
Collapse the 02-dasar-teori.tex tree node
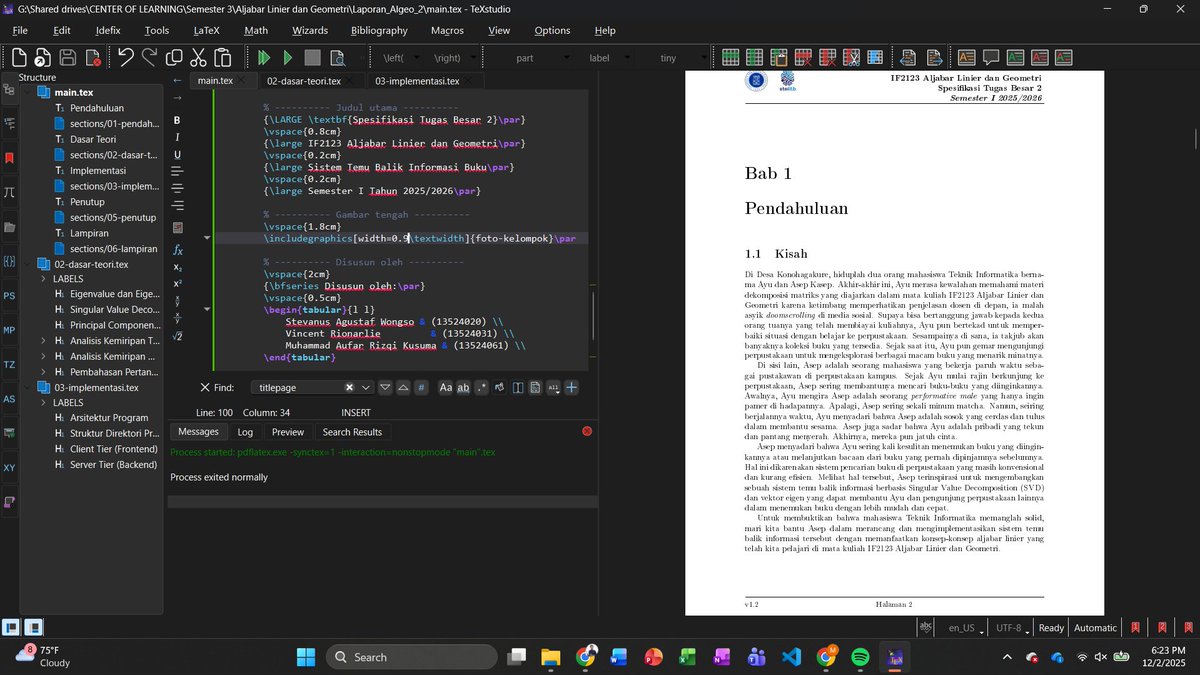(x=29, y=264)
